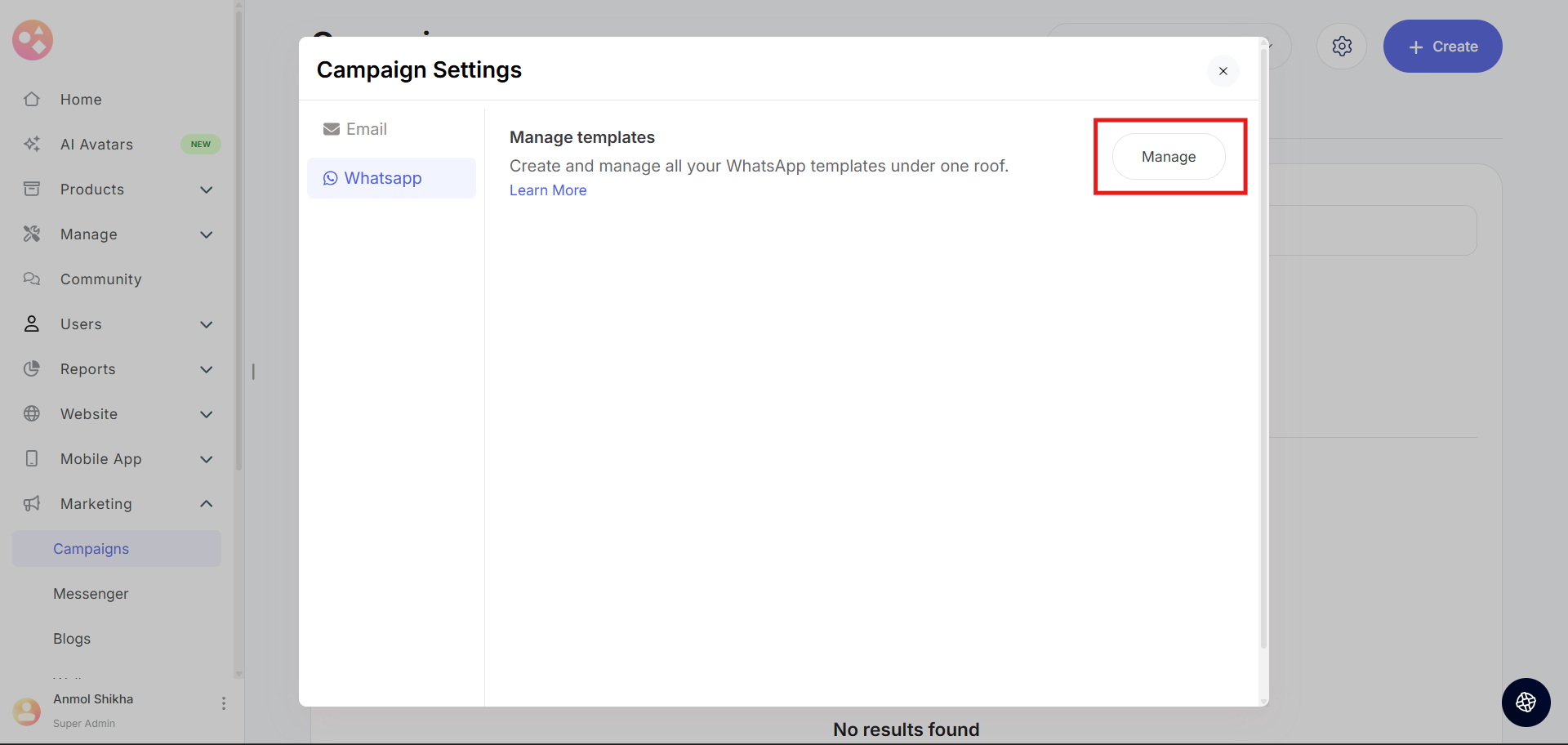Open settings gear icon near Create
This screenshot has width=1568, height=745.
pyautogui.click(x=1341, y=47)
